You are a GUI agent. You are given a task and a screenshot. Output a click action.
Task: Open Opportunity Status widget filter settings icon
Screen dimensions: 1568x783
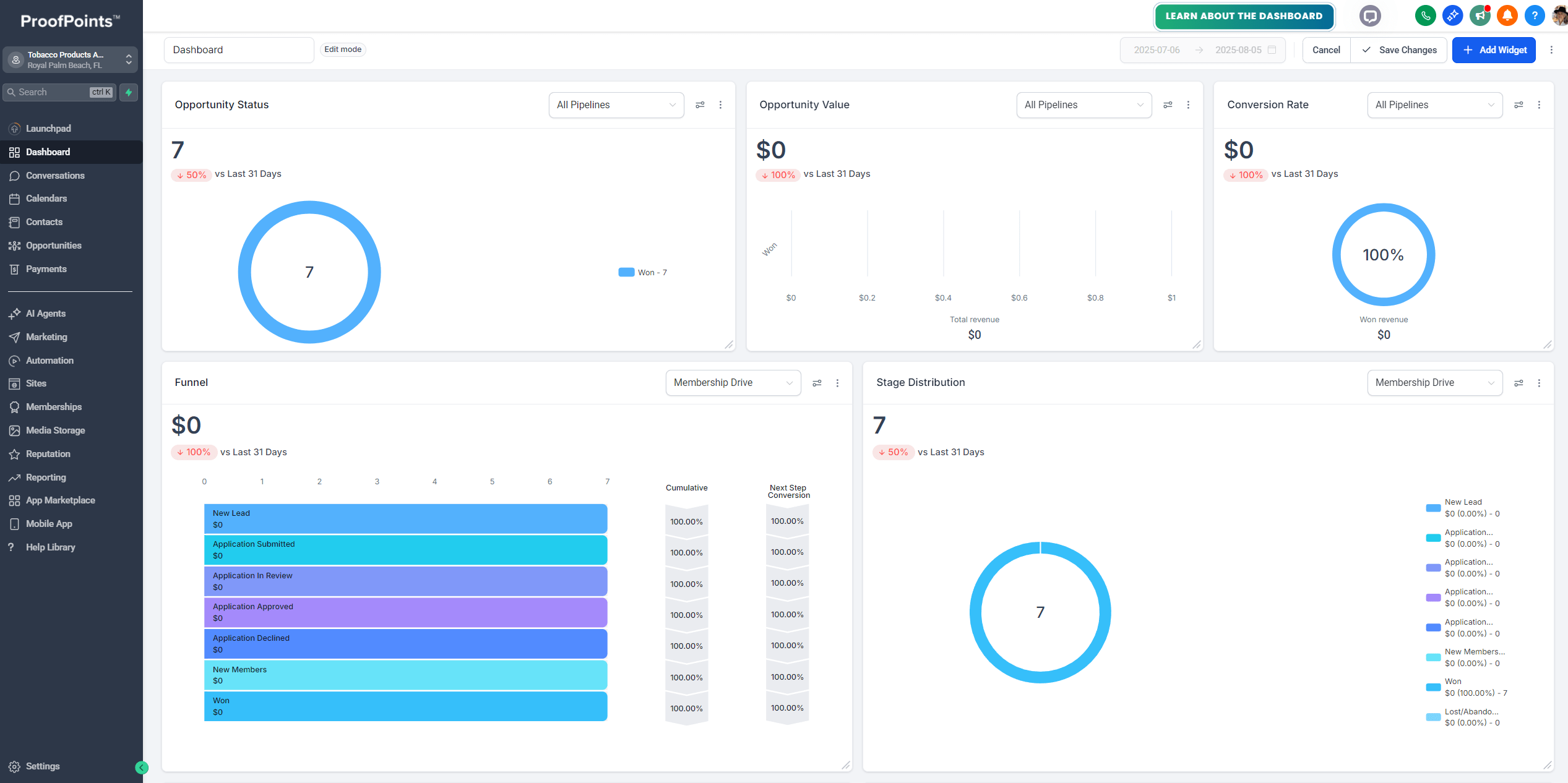[x=700, y=105]
